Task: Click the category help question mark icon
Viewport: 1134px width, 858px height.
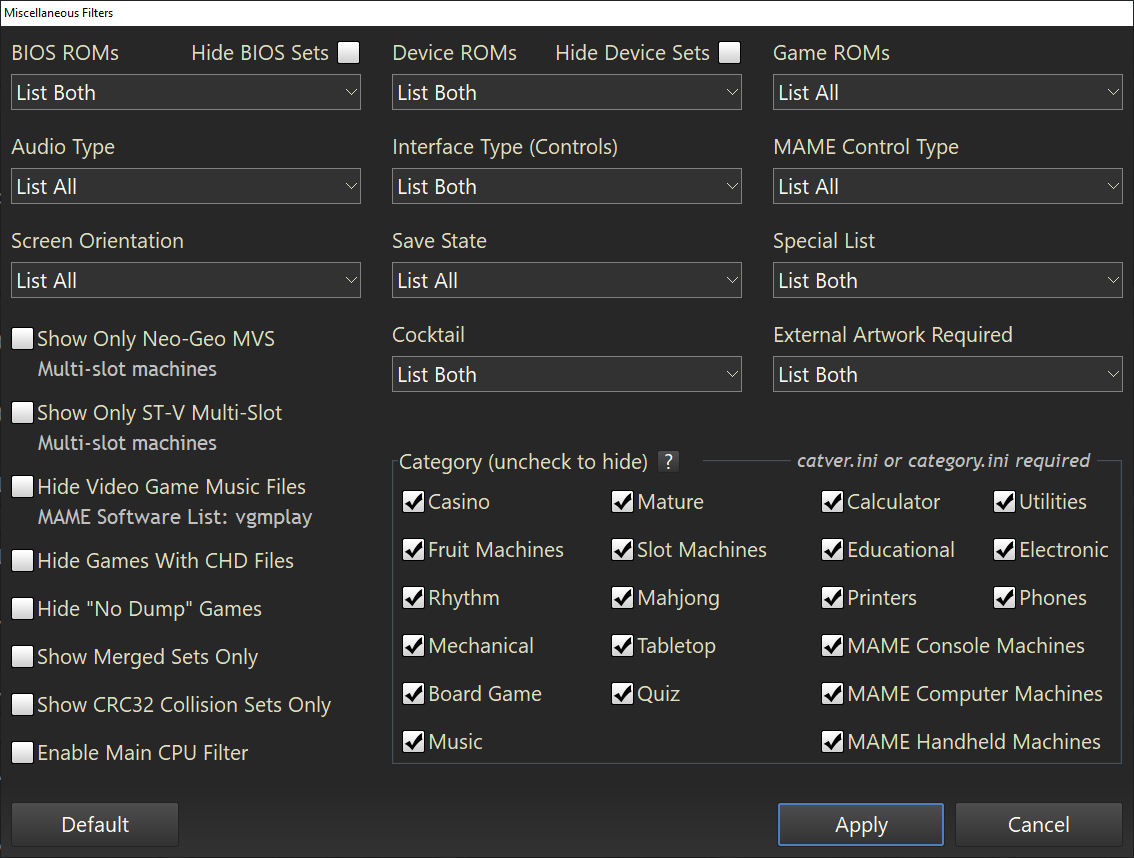Action: pyautogui.click(x=669, y=462)
